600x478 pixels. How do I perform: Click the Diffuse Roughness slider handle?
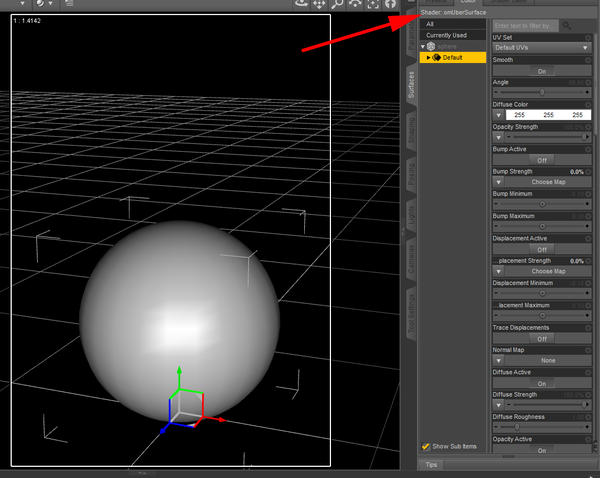pos(517,427)
